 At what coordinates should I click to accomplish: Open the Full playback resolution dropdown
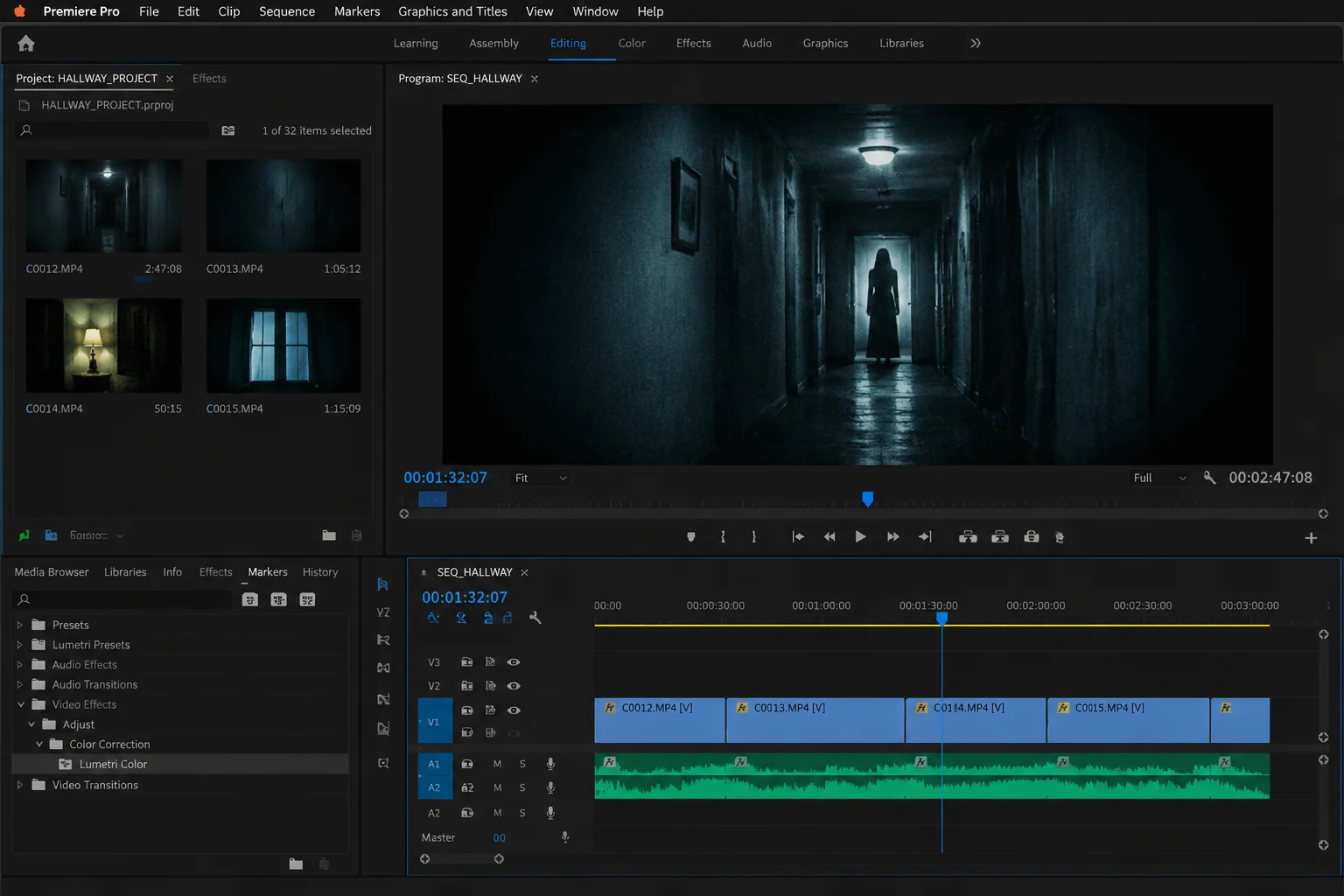1160,478
